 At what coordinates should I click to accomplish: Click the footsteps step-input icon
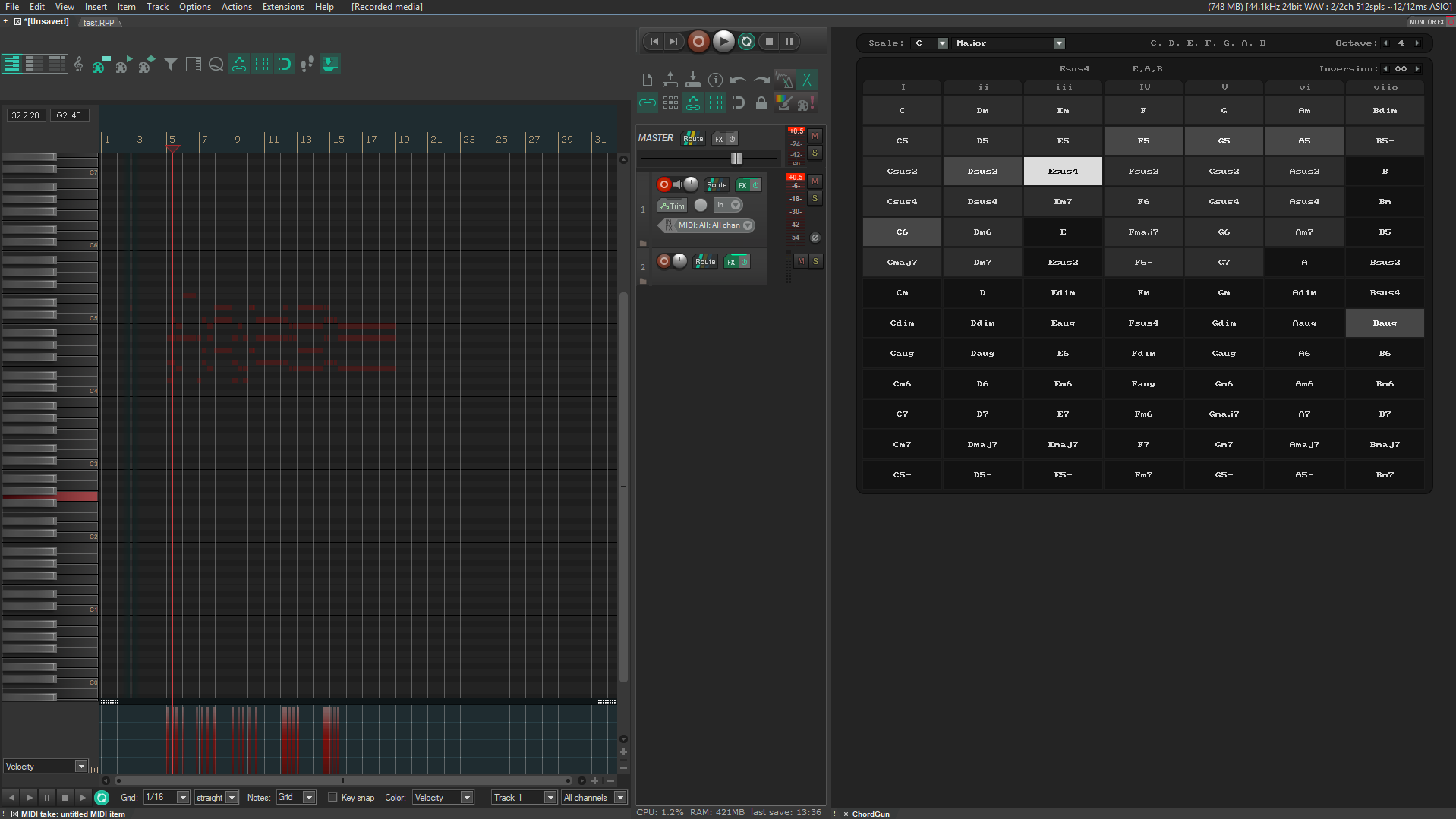(x=307, y=65)
